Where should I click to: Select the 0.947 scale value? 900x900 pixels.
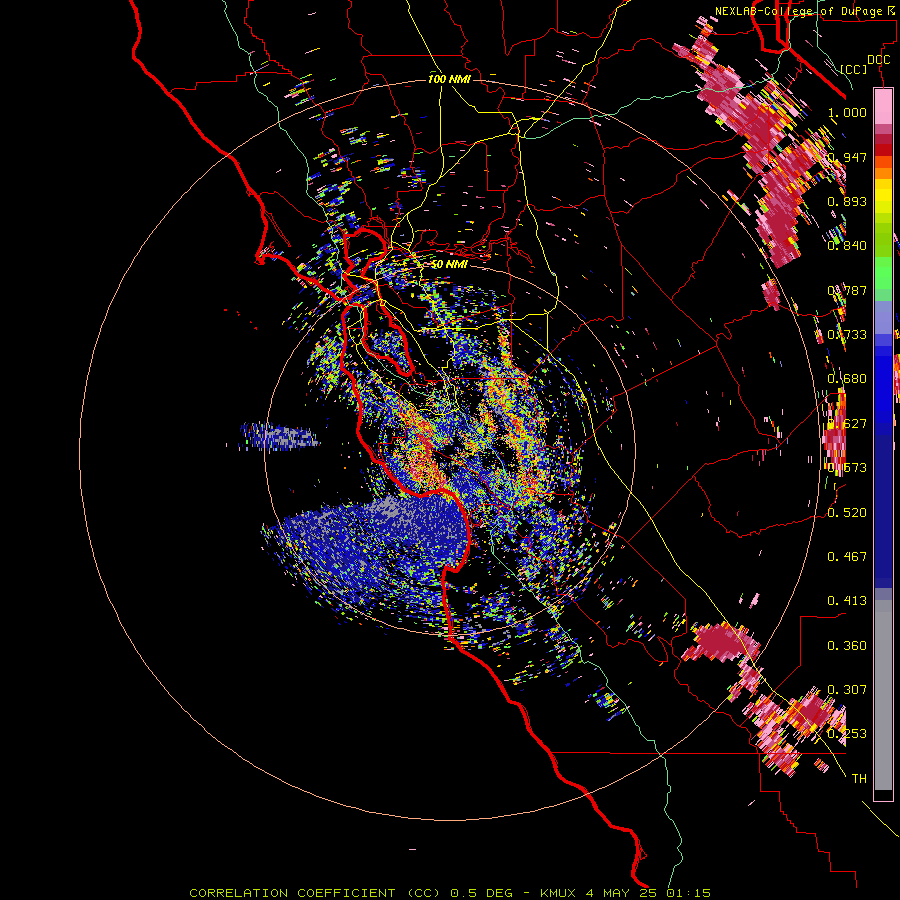[847, 157]
